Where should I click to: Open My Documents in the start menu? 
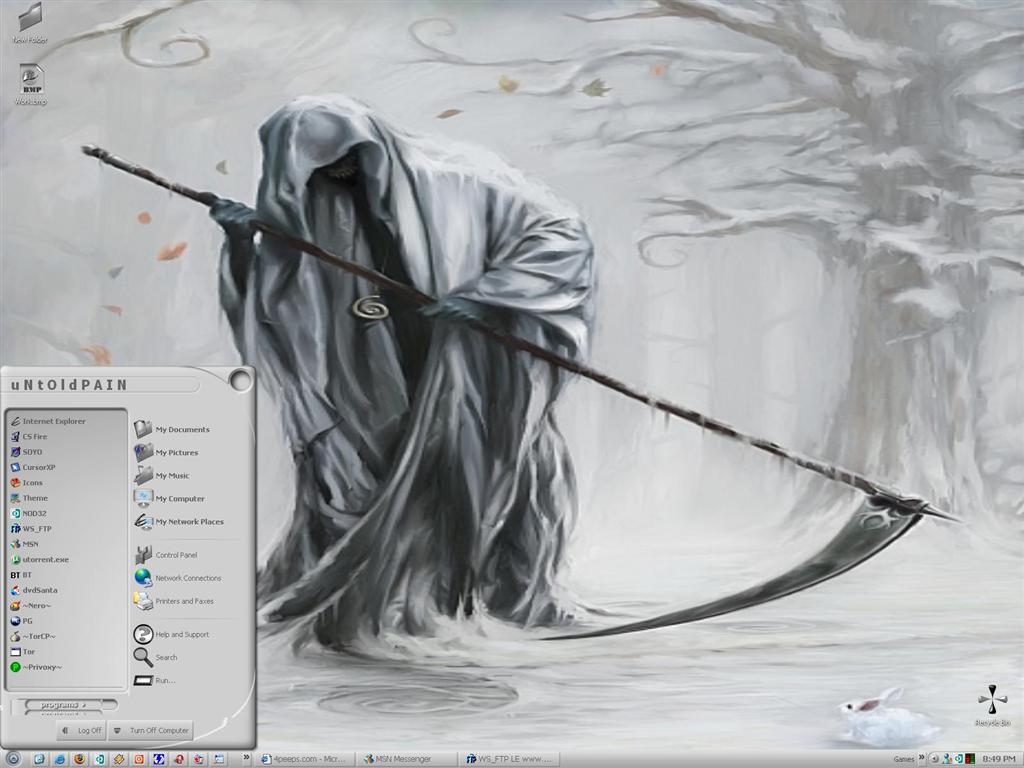coord(181,429)
